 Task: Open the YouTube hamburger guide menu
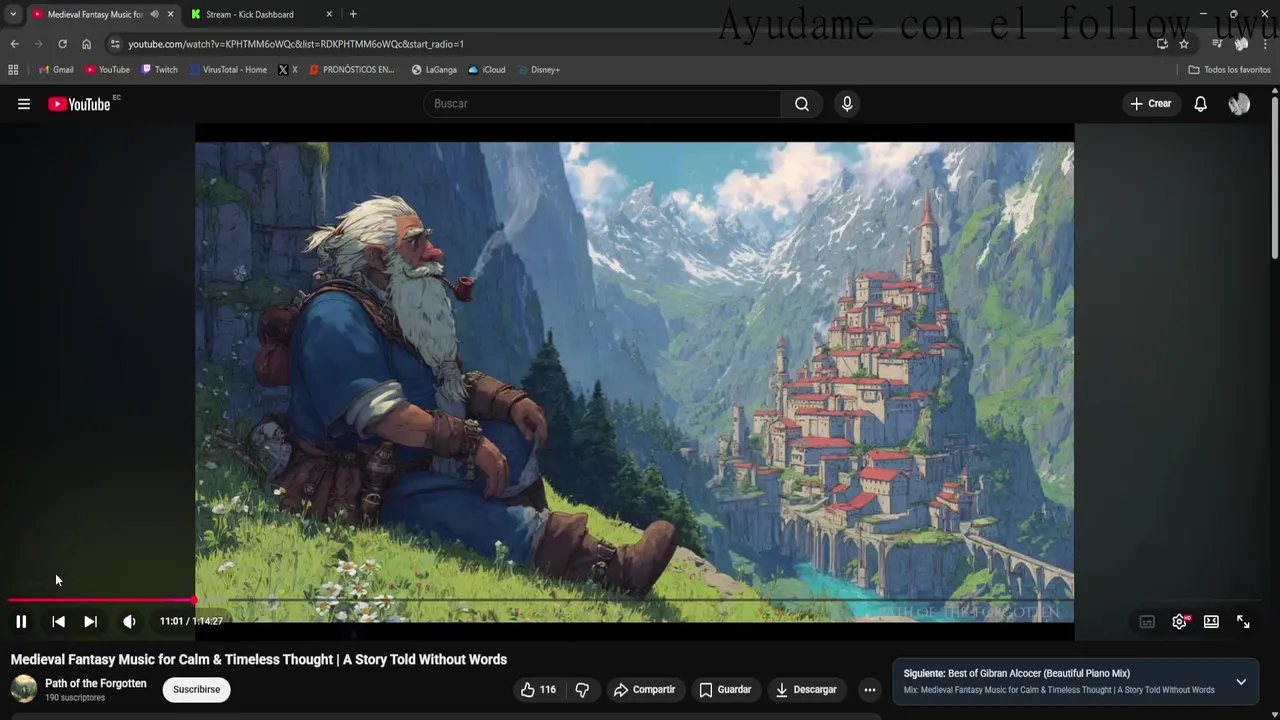24,104
